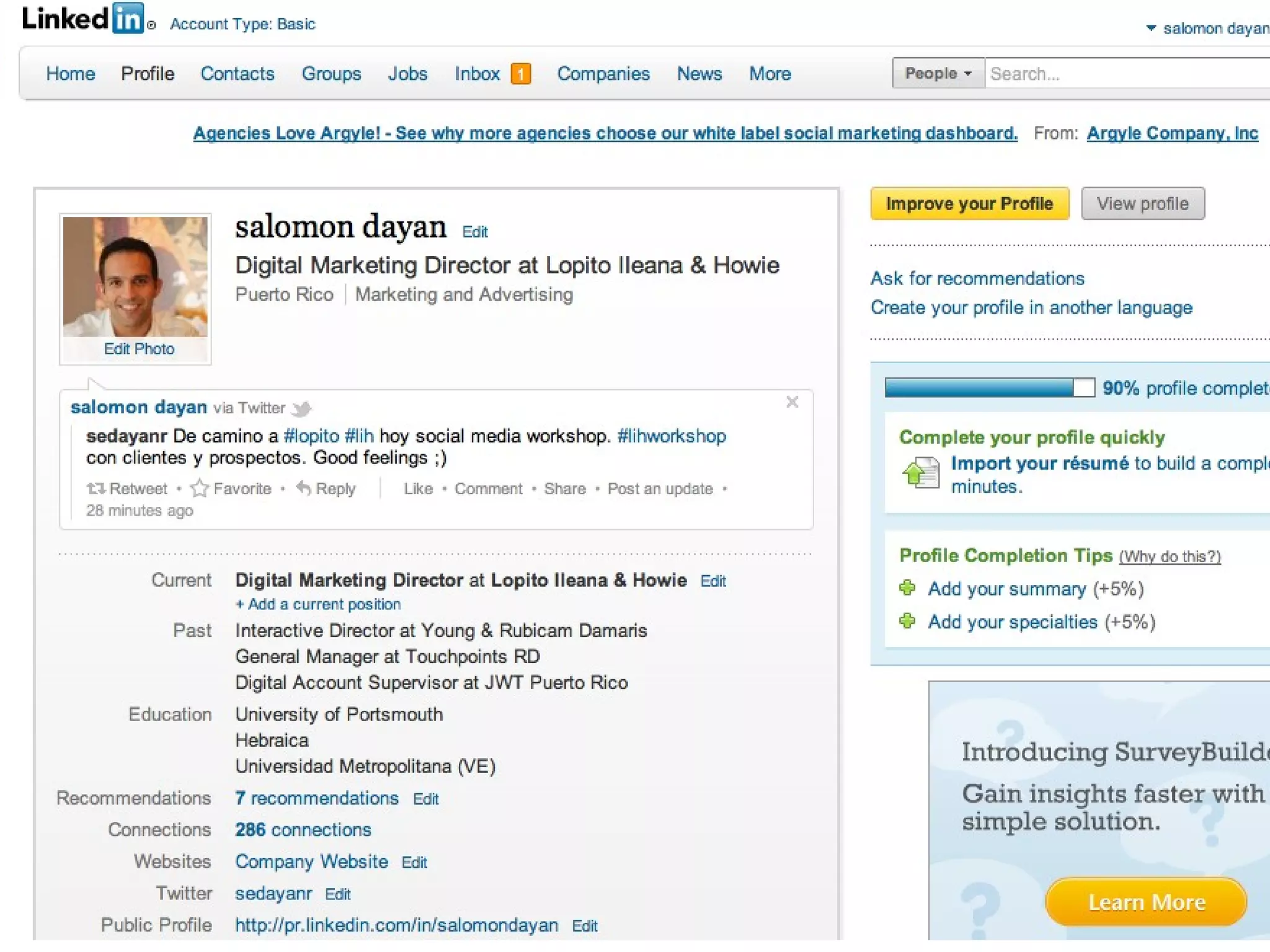
Task: Go to the Contacts tab
Action: click(237, 74)
